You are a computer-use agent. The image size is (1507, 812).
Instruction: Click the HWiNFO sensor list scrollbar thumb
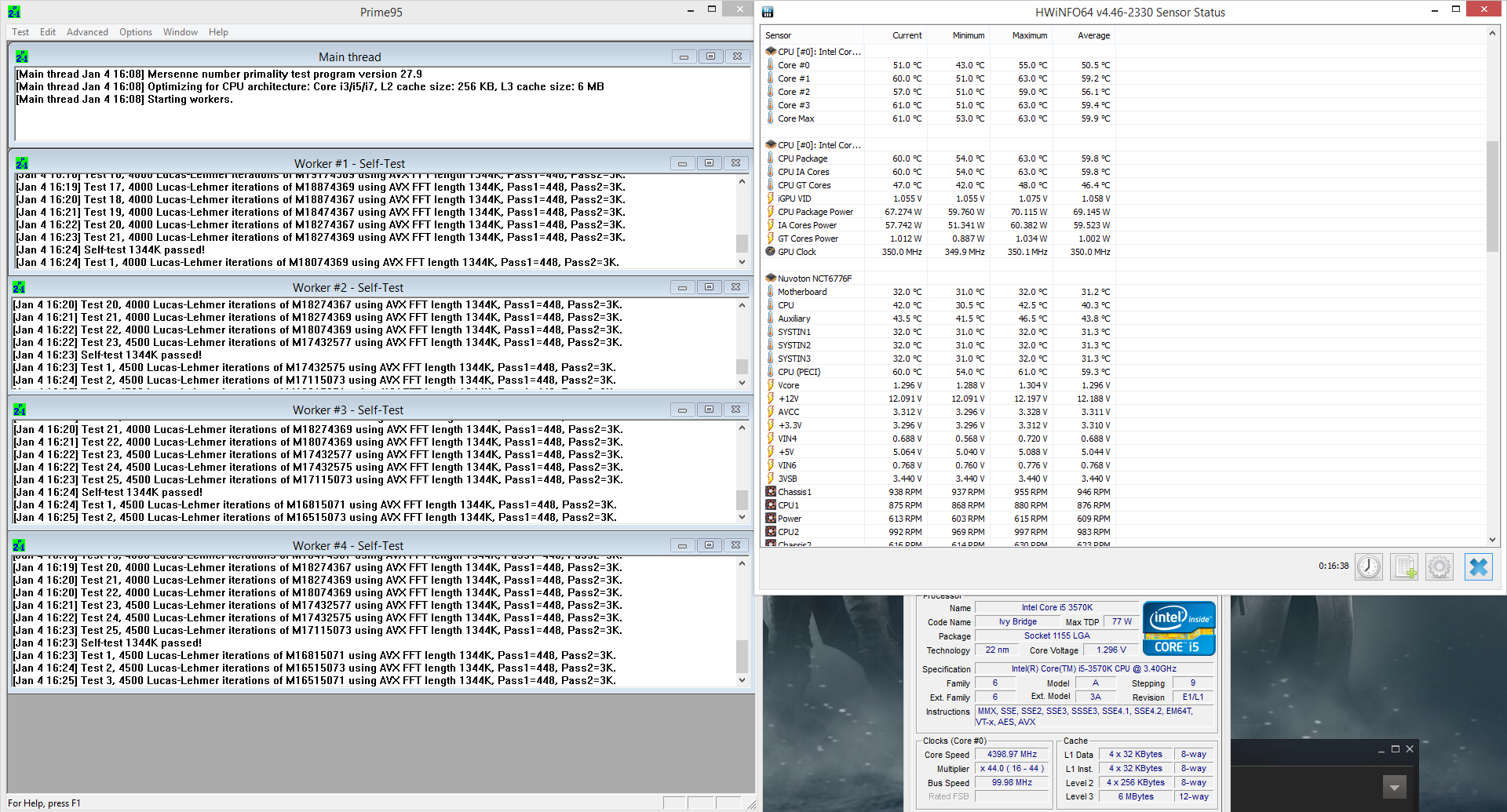tap(1492, 196)
